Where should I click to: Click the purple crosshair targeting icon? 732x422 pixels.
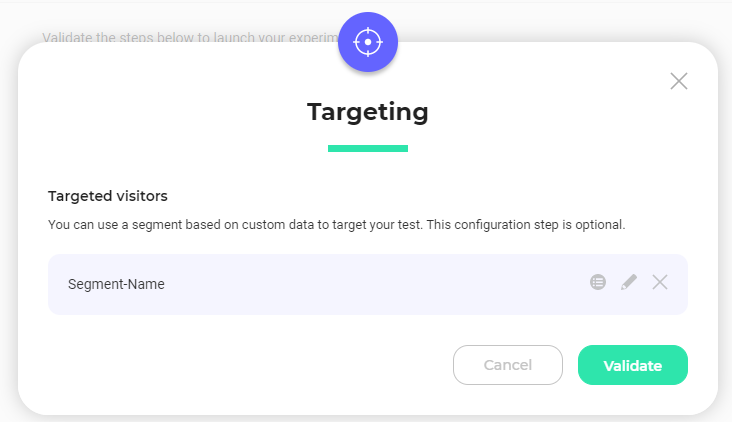point(368,42)
